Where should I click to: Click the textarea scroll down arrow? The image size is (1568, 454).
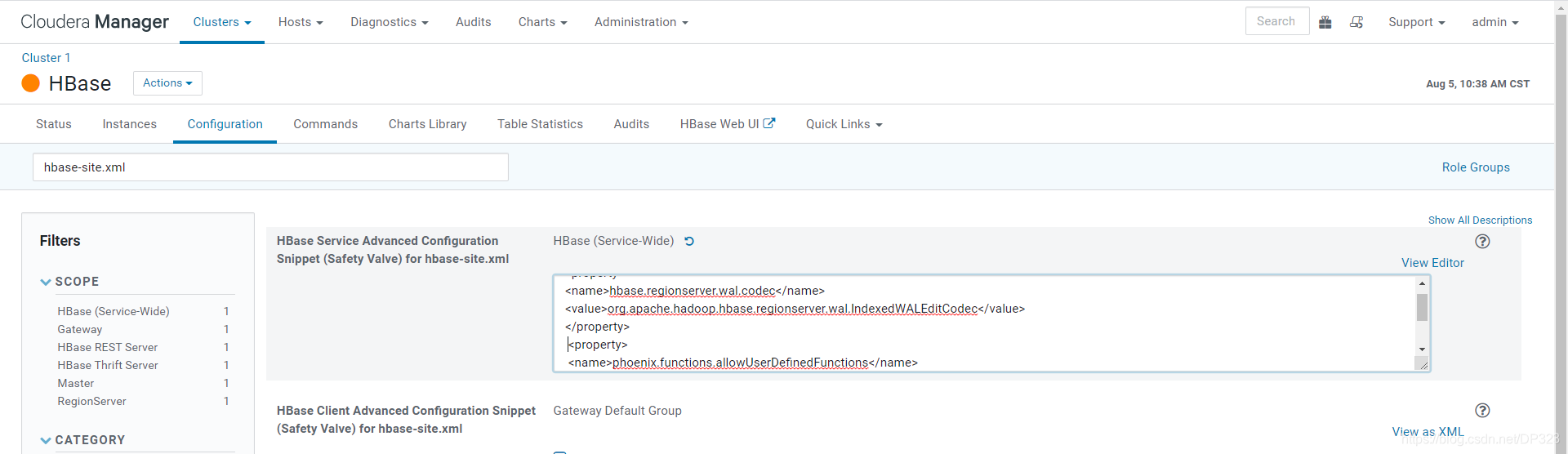click(1422, 349)
